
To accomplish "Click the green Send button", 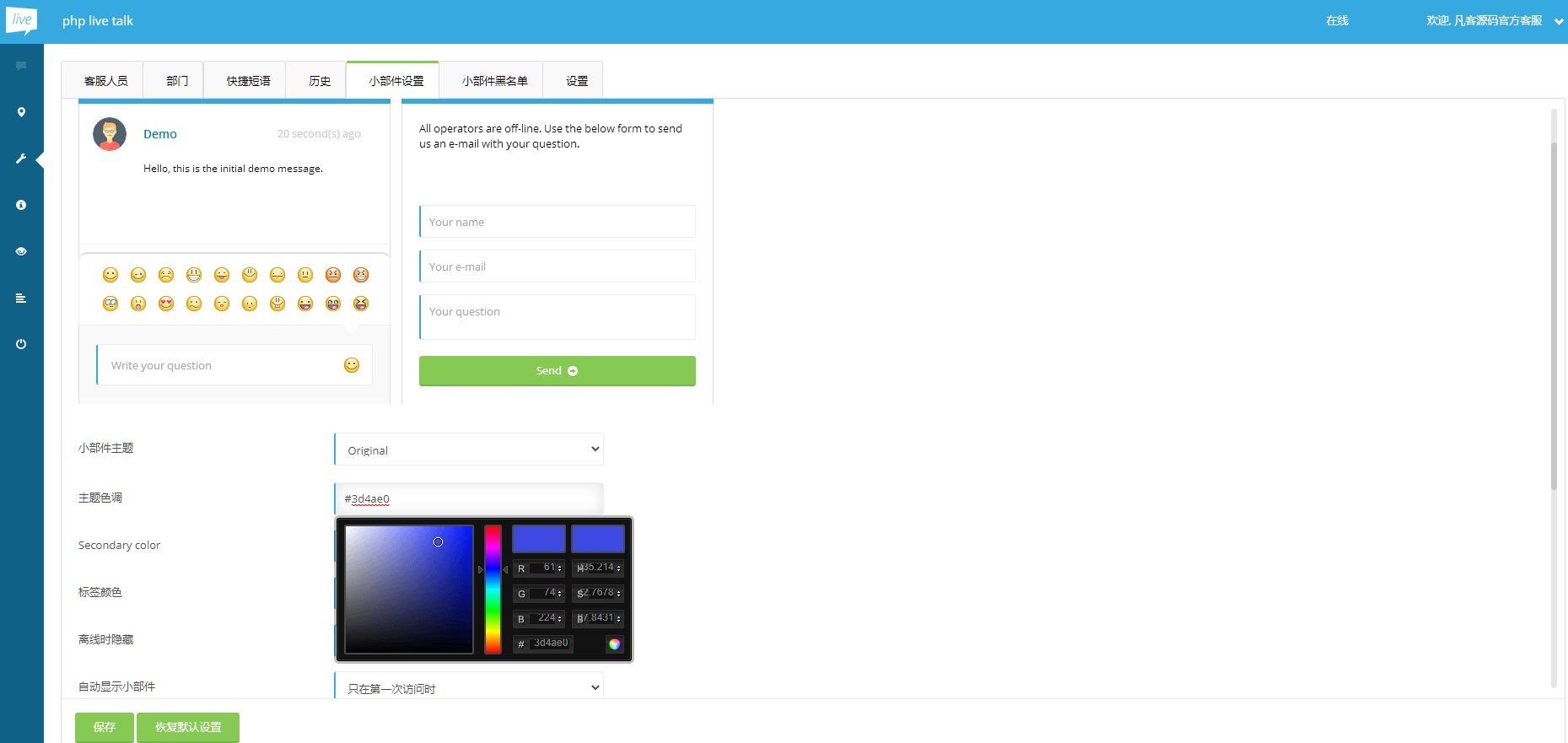I will point(557,371).
